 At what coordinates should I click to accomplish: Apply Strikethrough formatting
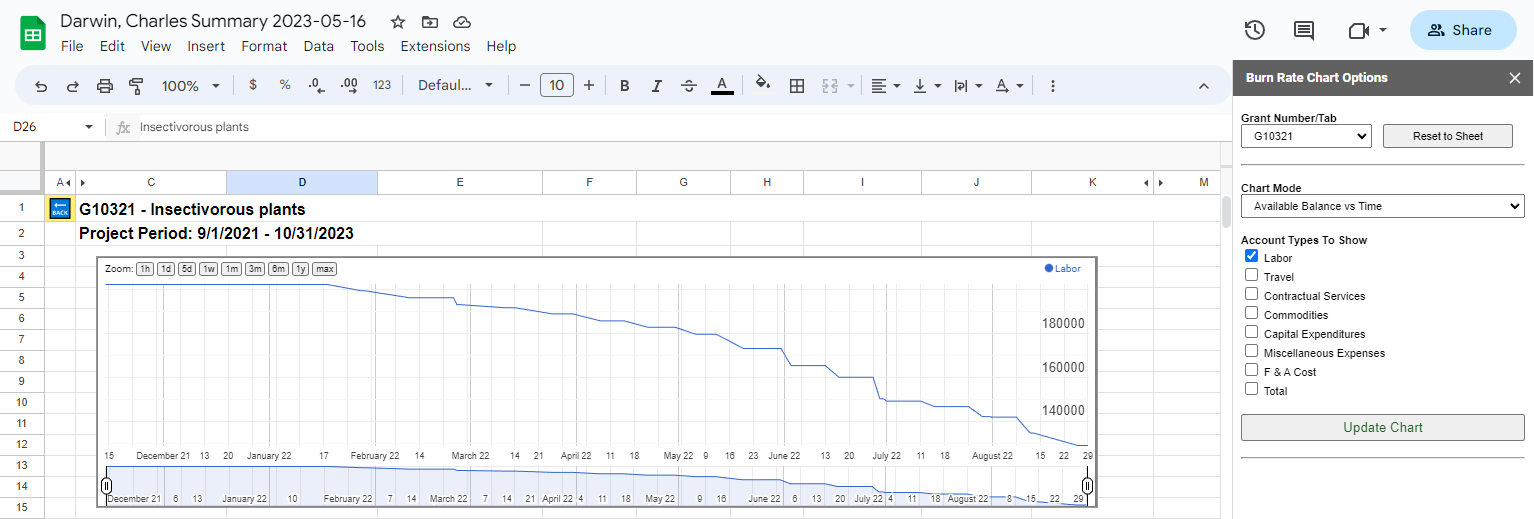[689, 86]
